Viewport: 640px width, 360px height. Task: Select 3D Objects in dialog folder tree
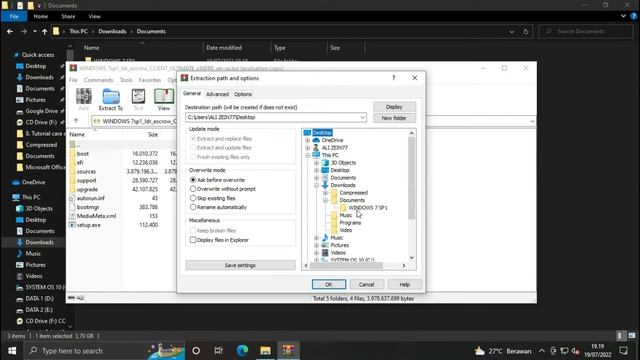343,162
